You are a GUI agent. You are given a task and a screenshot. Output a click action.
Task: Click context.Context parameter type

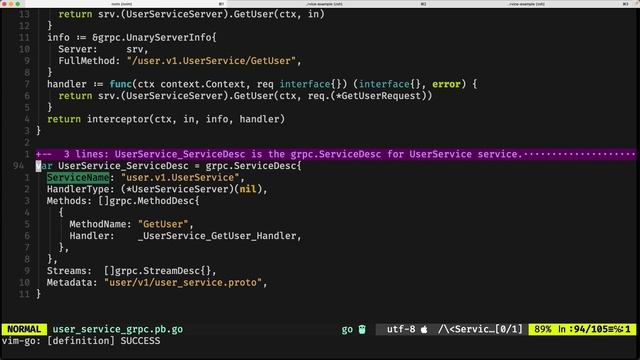pos(202,84)
